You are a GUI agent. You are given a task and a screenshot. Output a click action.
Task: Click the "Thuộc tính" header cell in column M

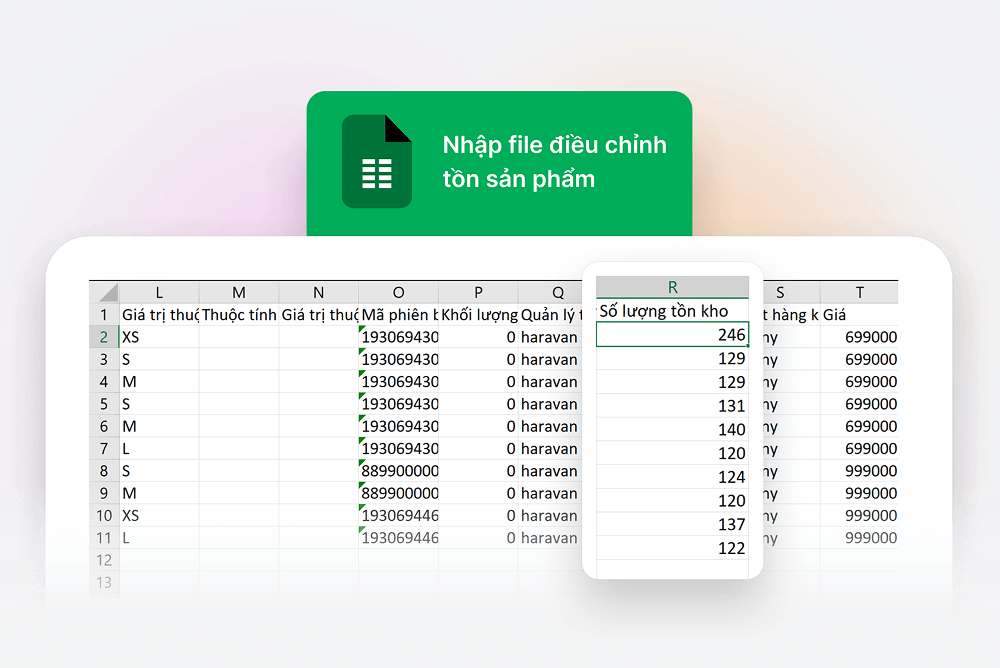click(x=239, y=315)
